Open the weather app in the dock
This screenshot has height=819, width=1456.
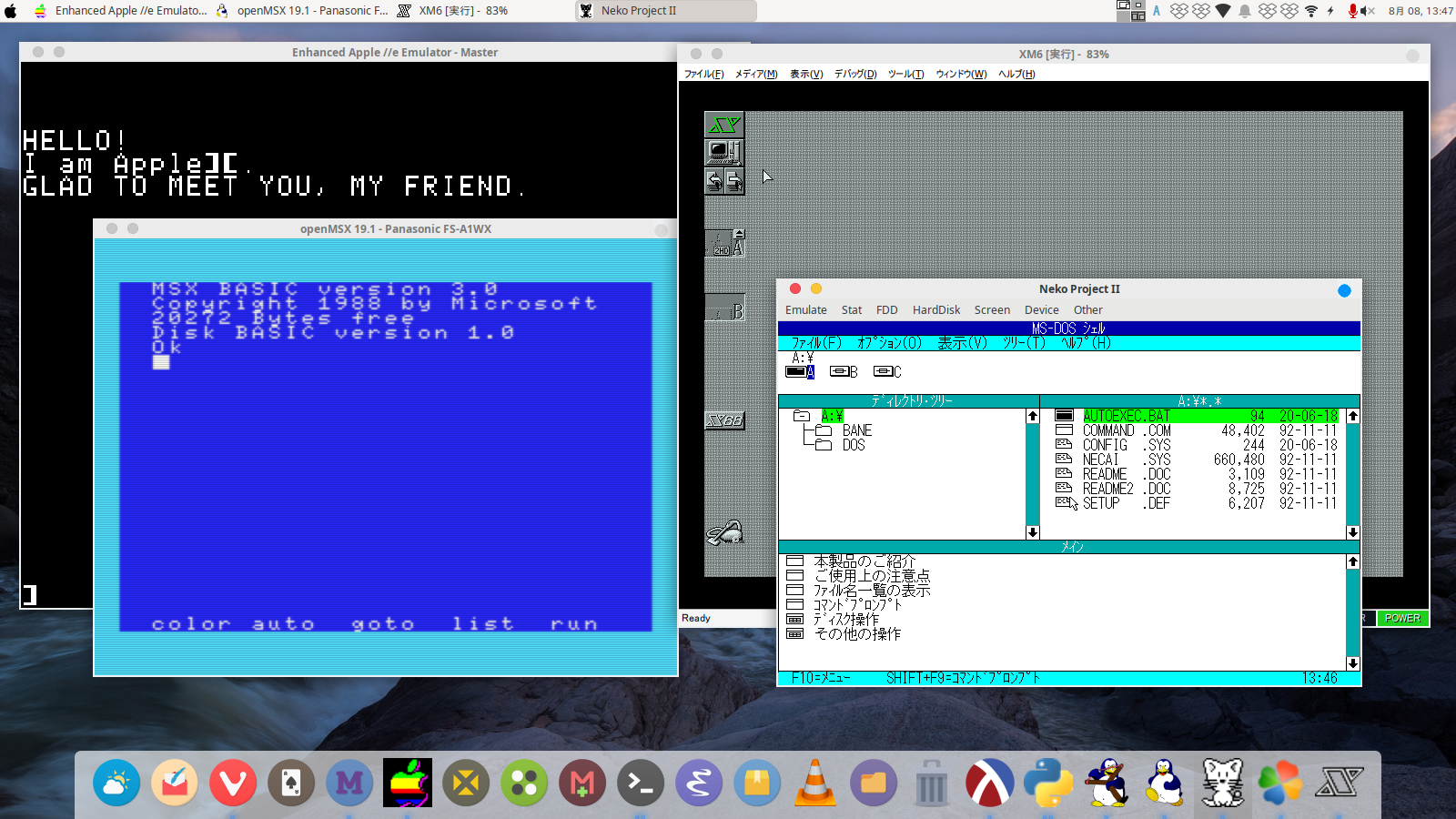click(x=116, y=783)
